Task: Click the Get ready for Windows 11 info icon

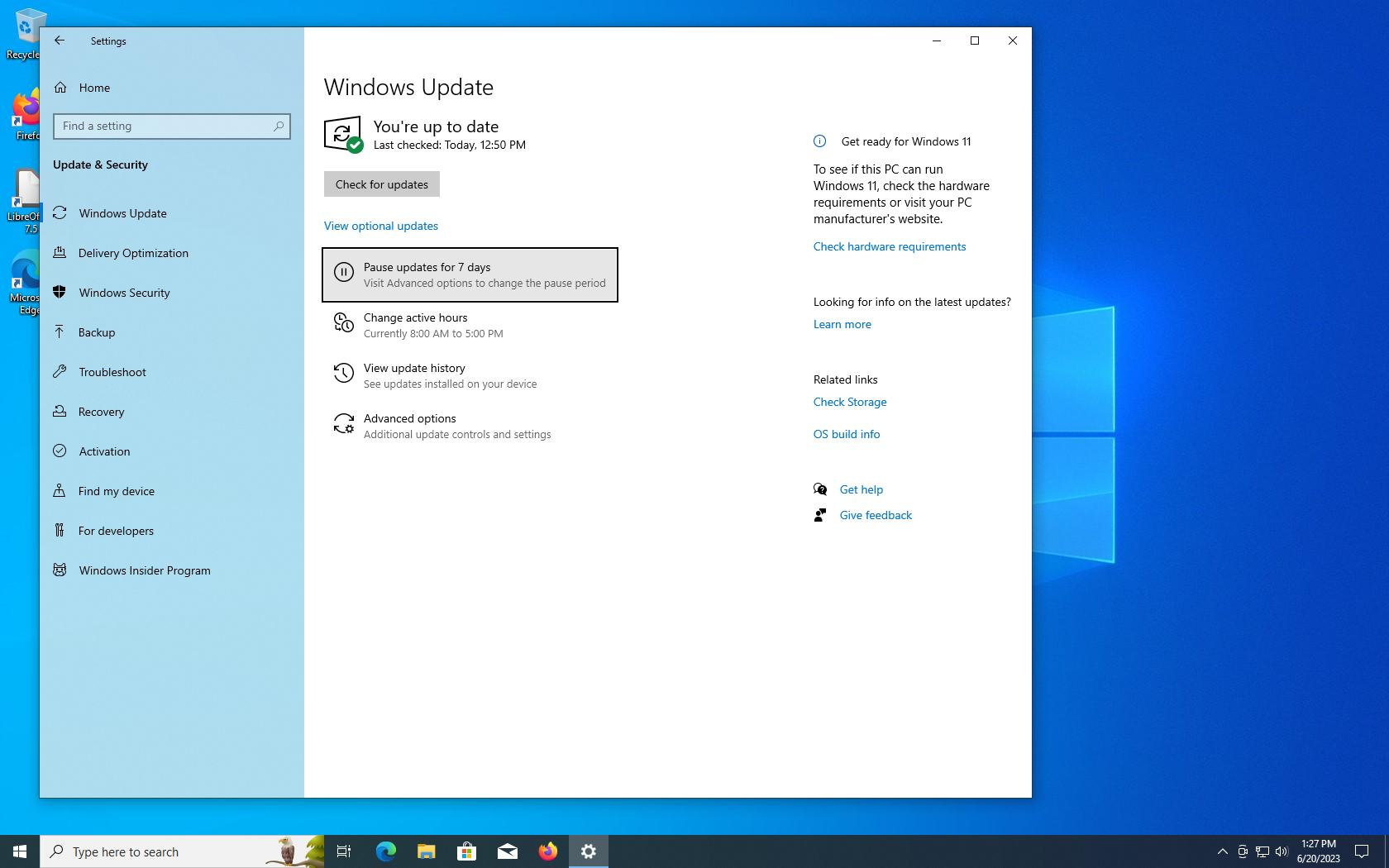Action: click(x=819, y=141)
